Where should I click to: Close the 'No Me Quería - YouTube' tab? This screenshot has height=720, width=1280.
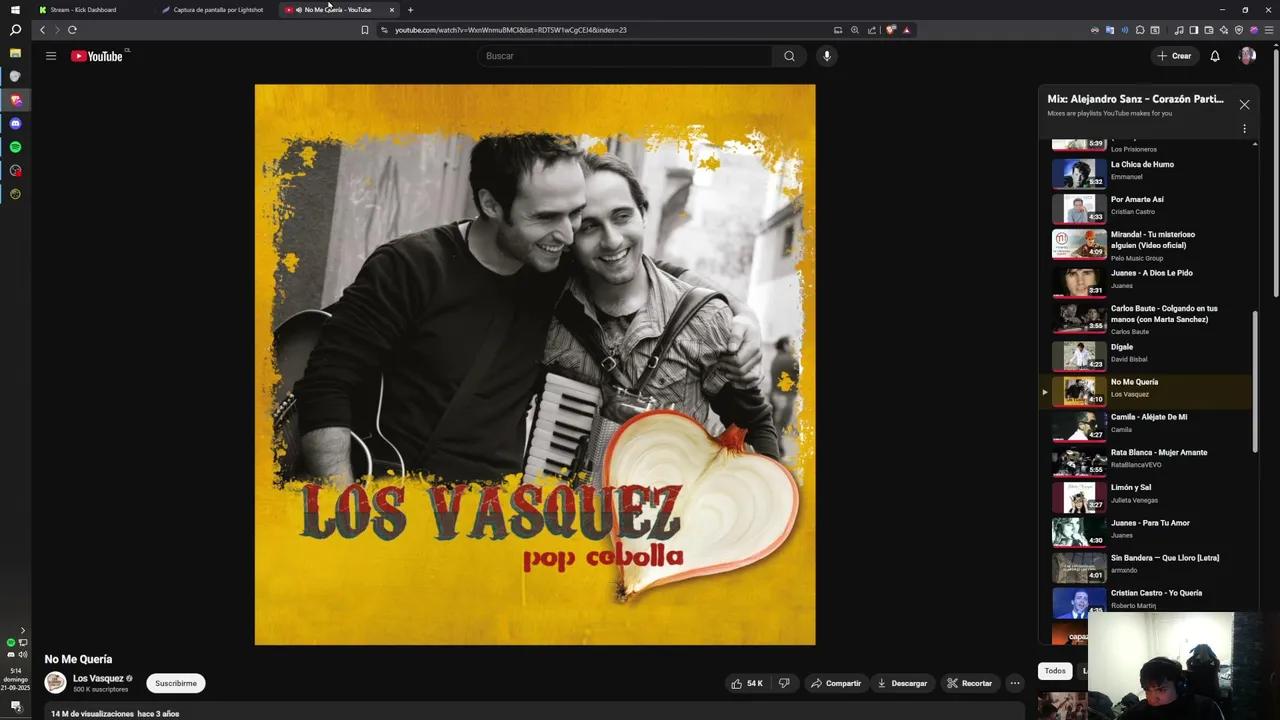point(392,10)
